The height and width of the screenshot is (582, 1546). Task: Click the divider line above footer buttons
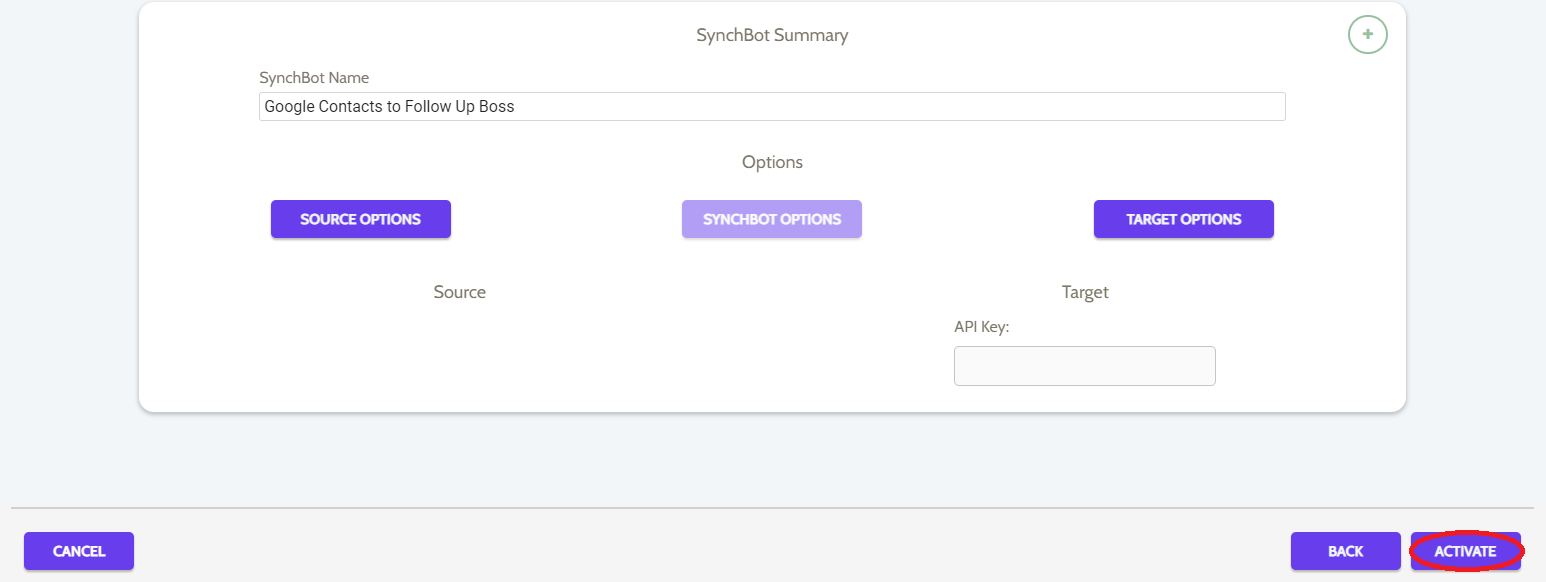772,508
